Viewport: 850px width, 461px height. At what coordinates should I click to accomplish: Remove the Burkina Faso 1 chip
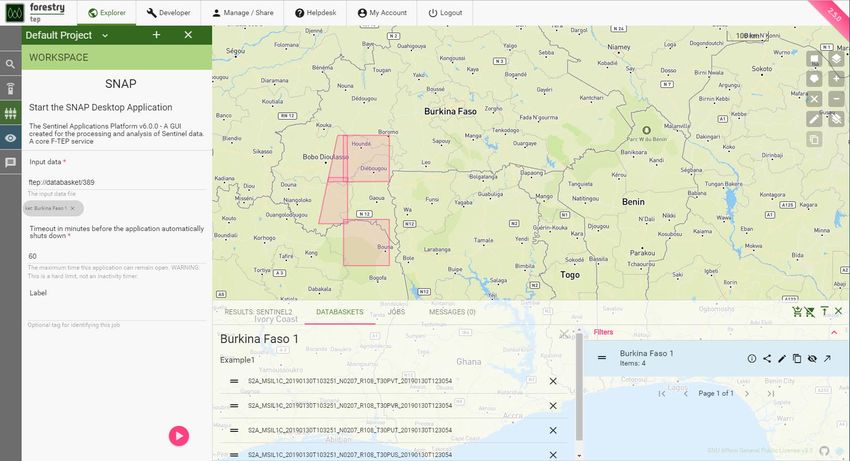click(73, 208)
